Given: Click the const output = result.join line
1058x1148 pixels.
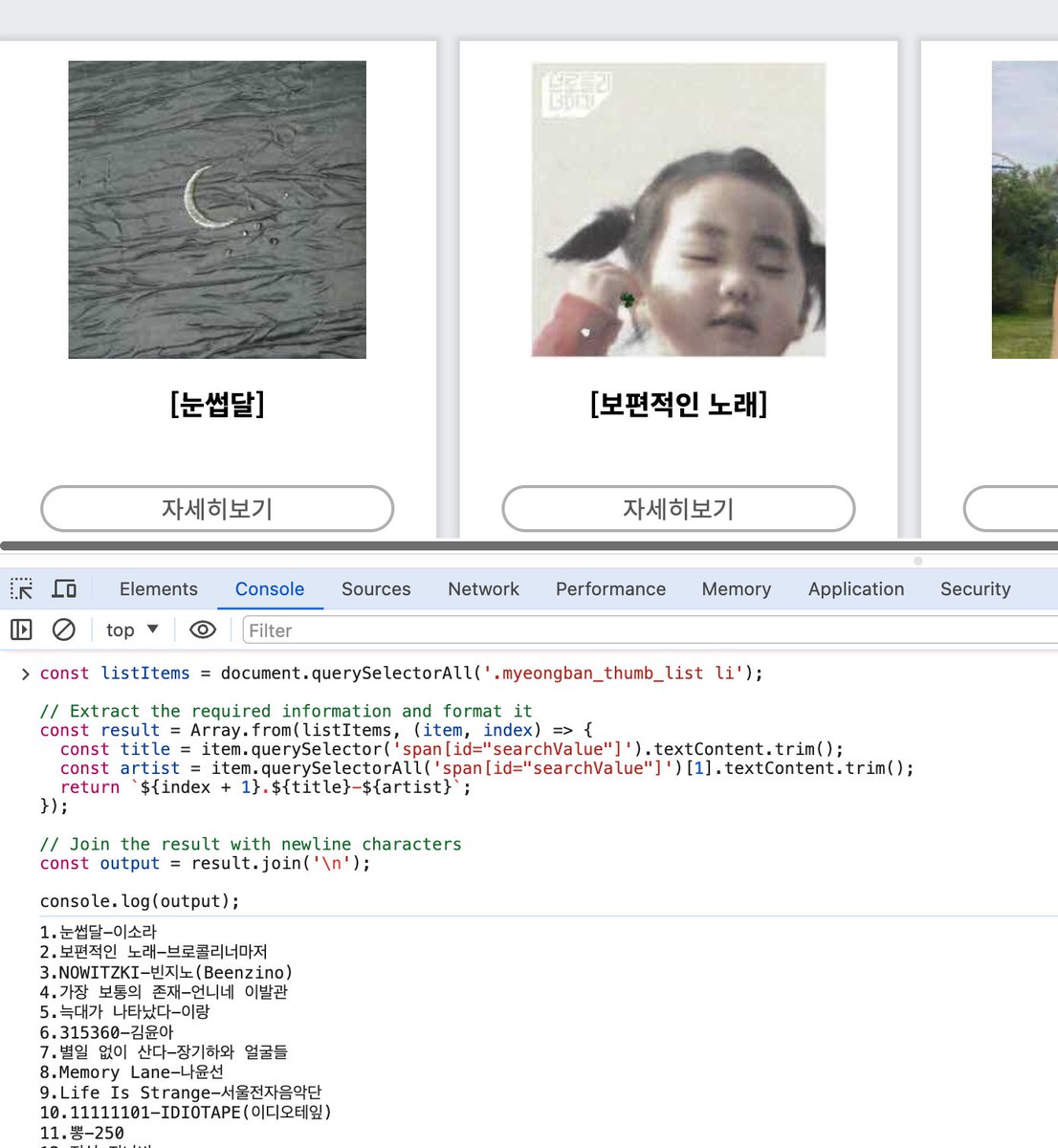Looking at the screenshot, I should (x=205, y=864).
